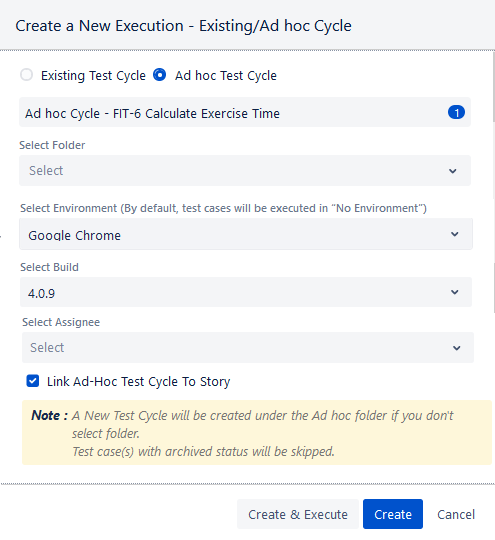Click the Select Assignee label

[x=61, y=322]
